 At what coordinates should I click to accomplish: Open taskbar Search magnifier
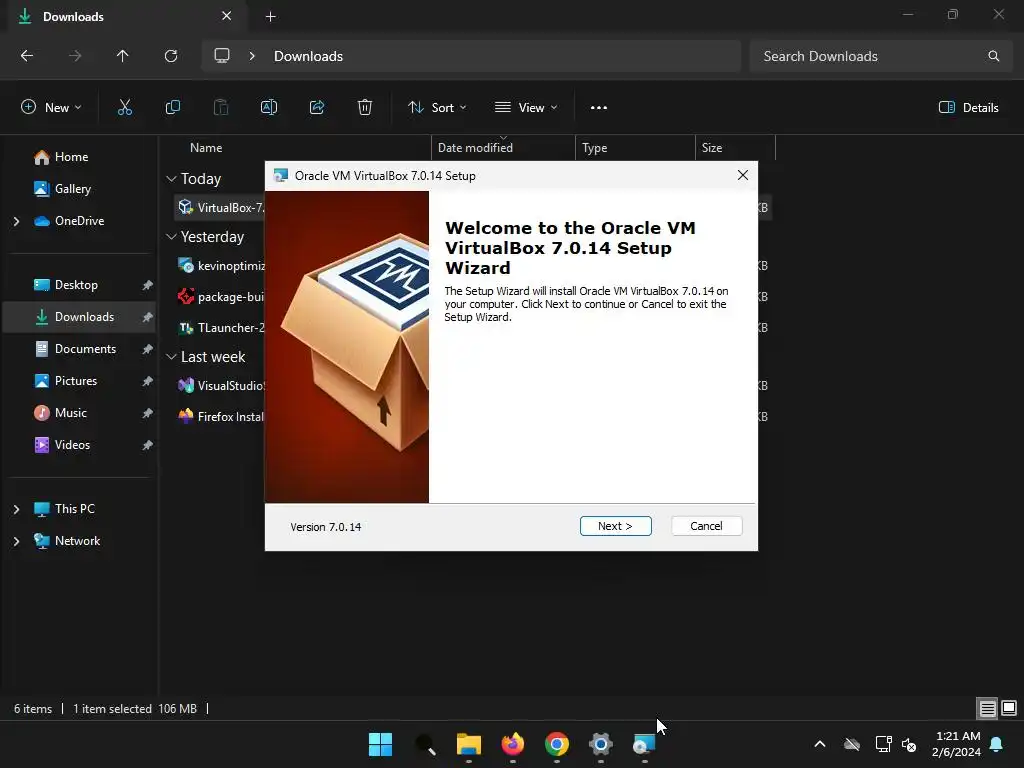pyautogui.click(x=424, y=744)
